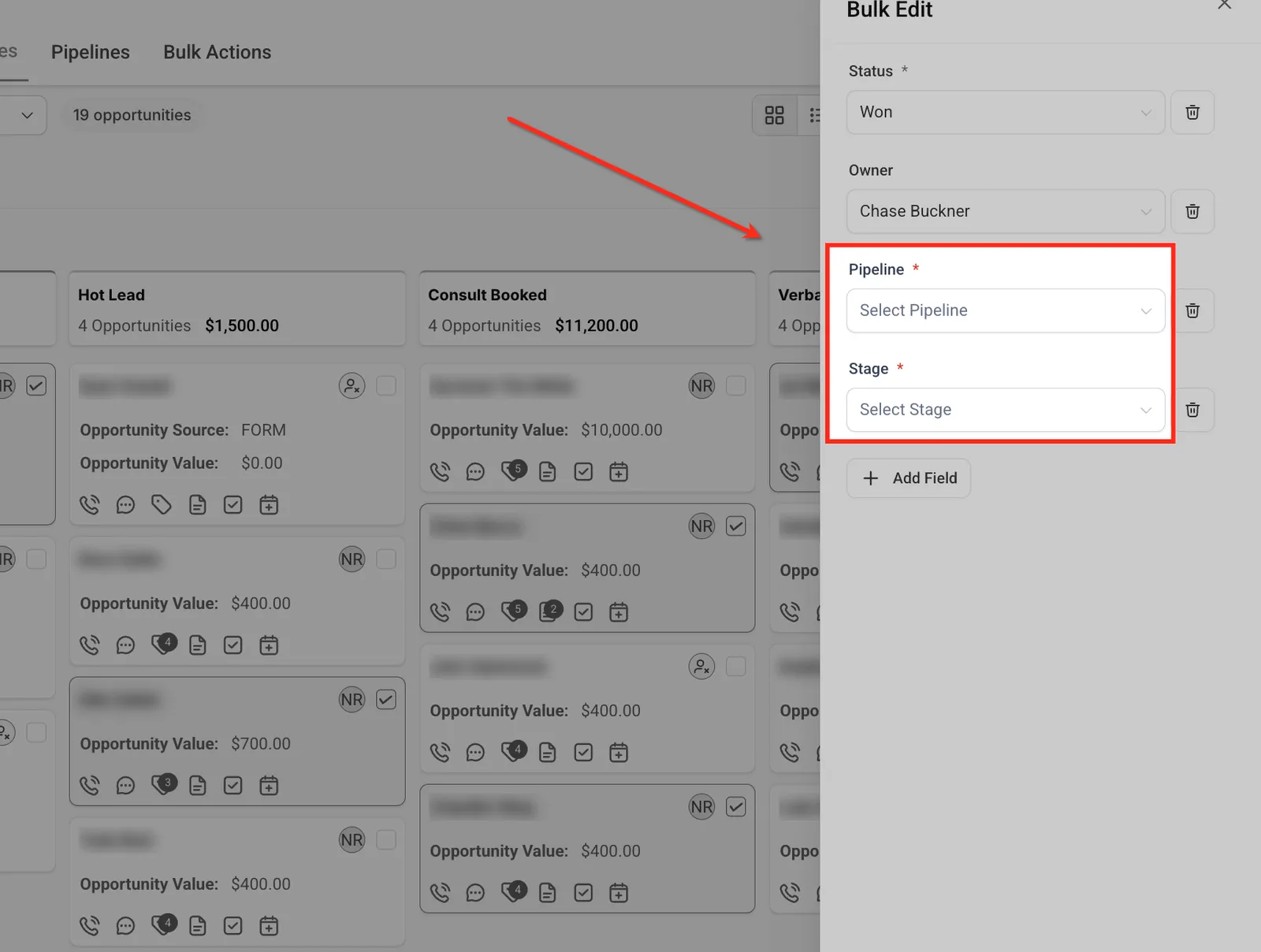Call contact on the FORM source card
This screenshot has height=952, width=1261.
click(x=90, y=505)
